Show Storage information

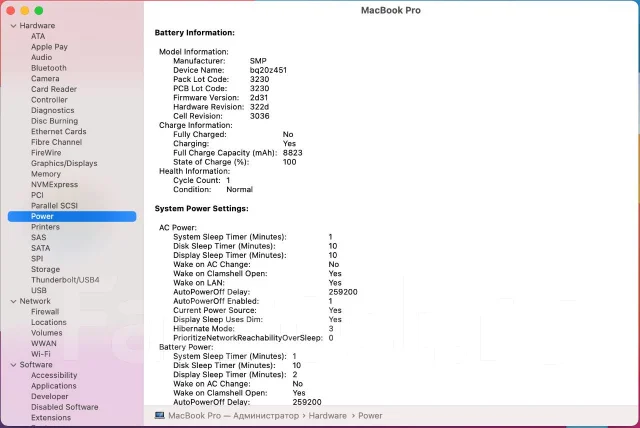point(45,270)
